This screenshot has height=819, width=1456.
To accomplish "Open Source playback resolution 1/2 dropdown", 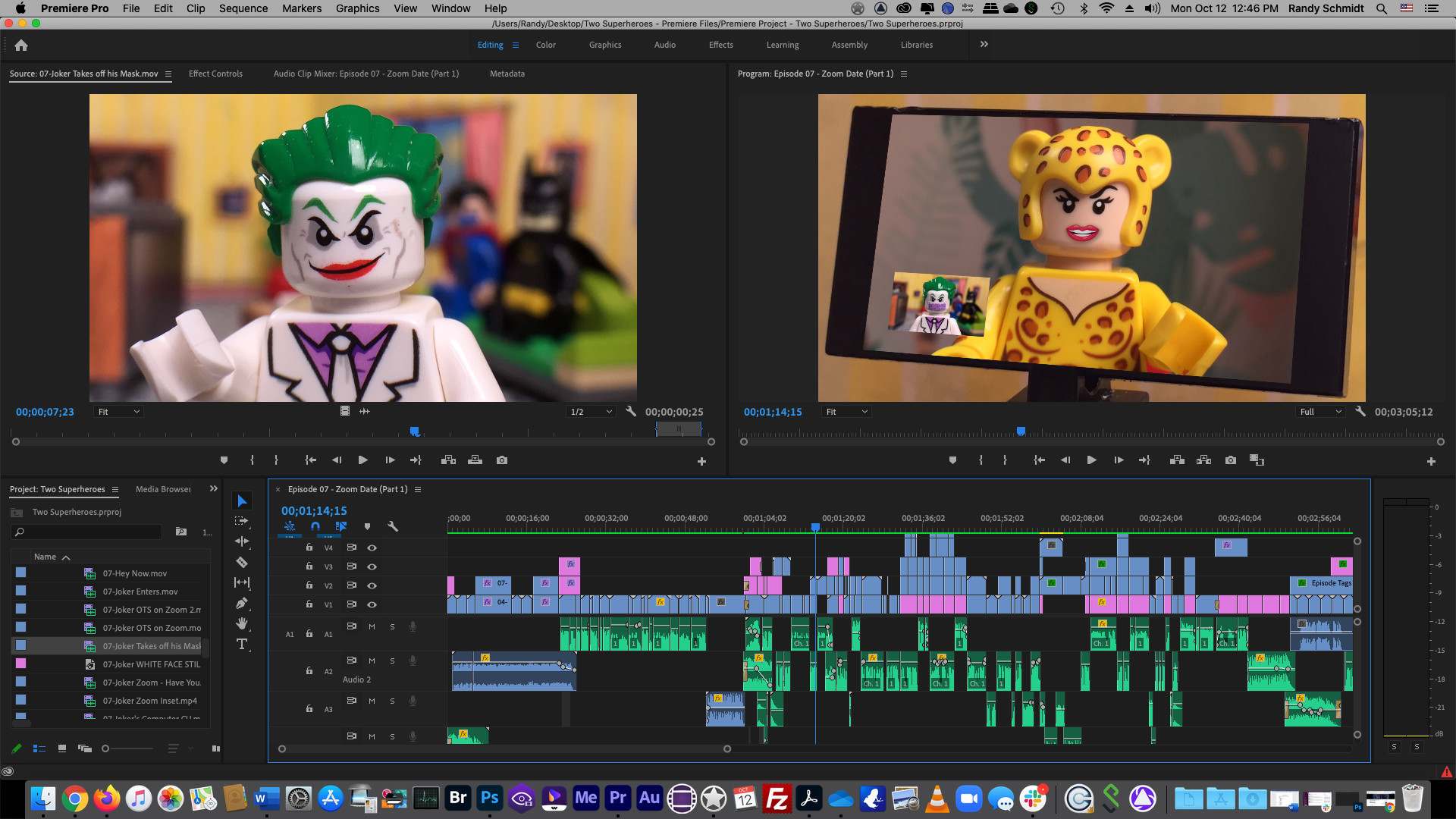I will (x=591, y=412).
